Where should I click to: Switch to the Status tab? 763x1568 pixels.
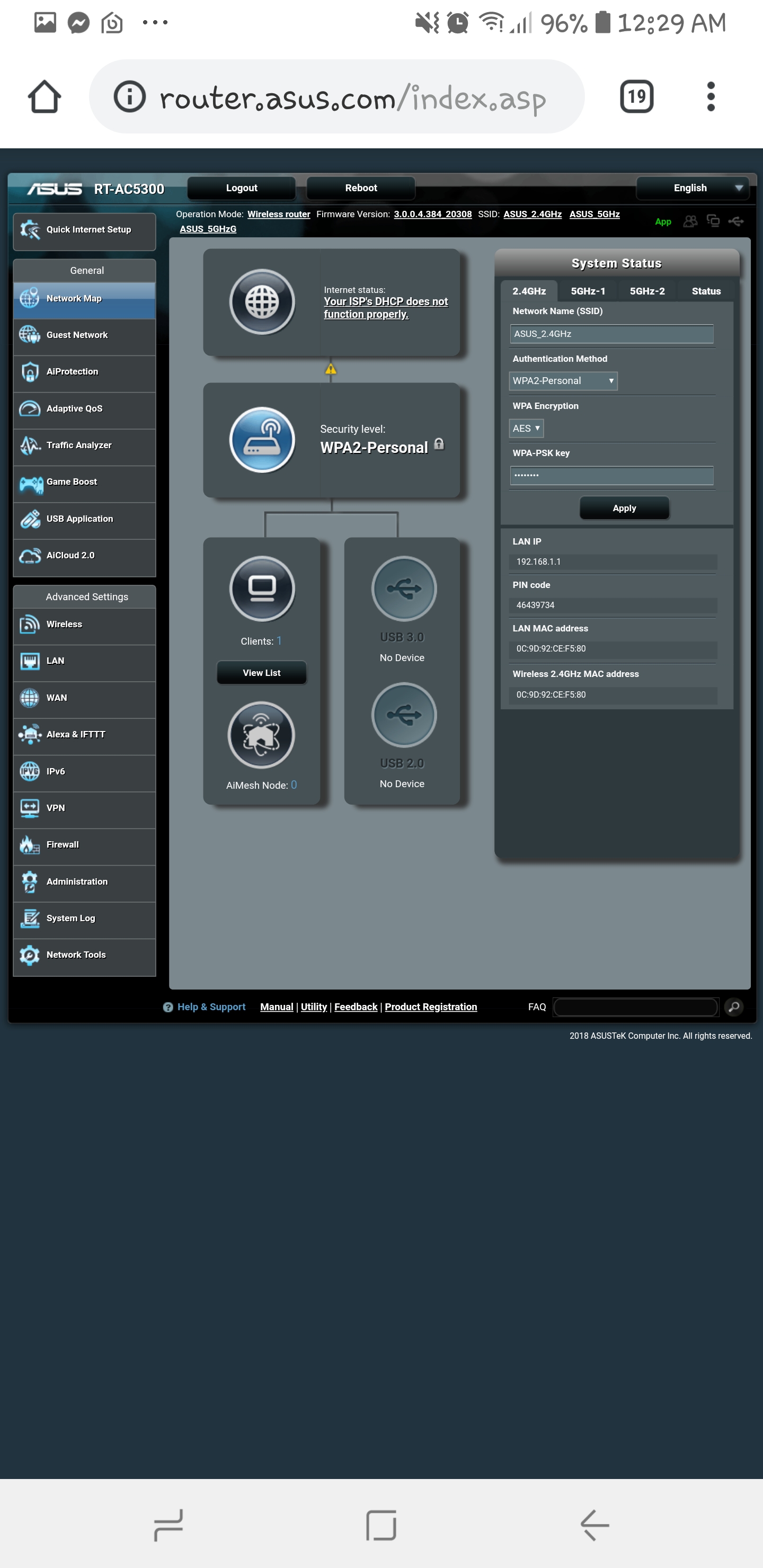[x=706, y=291]
